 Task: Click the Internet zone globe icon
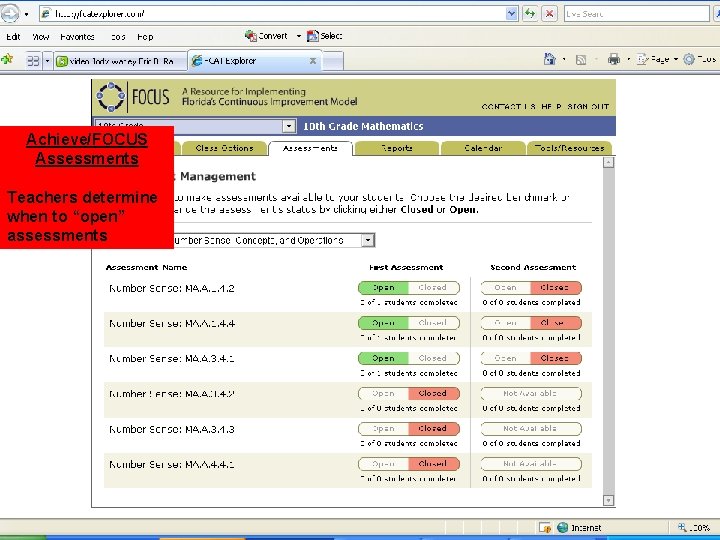coord(562,528)
